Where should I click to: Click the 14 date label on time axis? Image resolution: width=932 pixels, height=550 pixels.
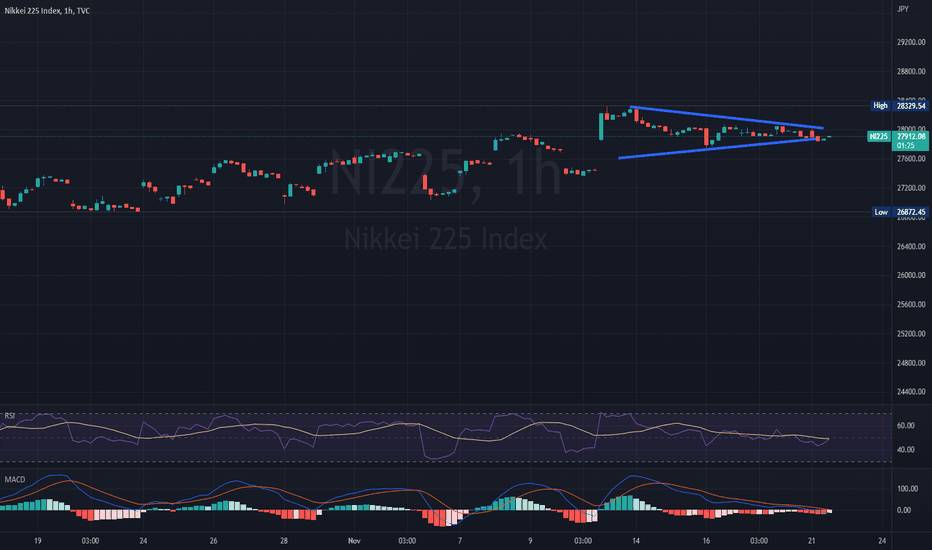point(636,540)
